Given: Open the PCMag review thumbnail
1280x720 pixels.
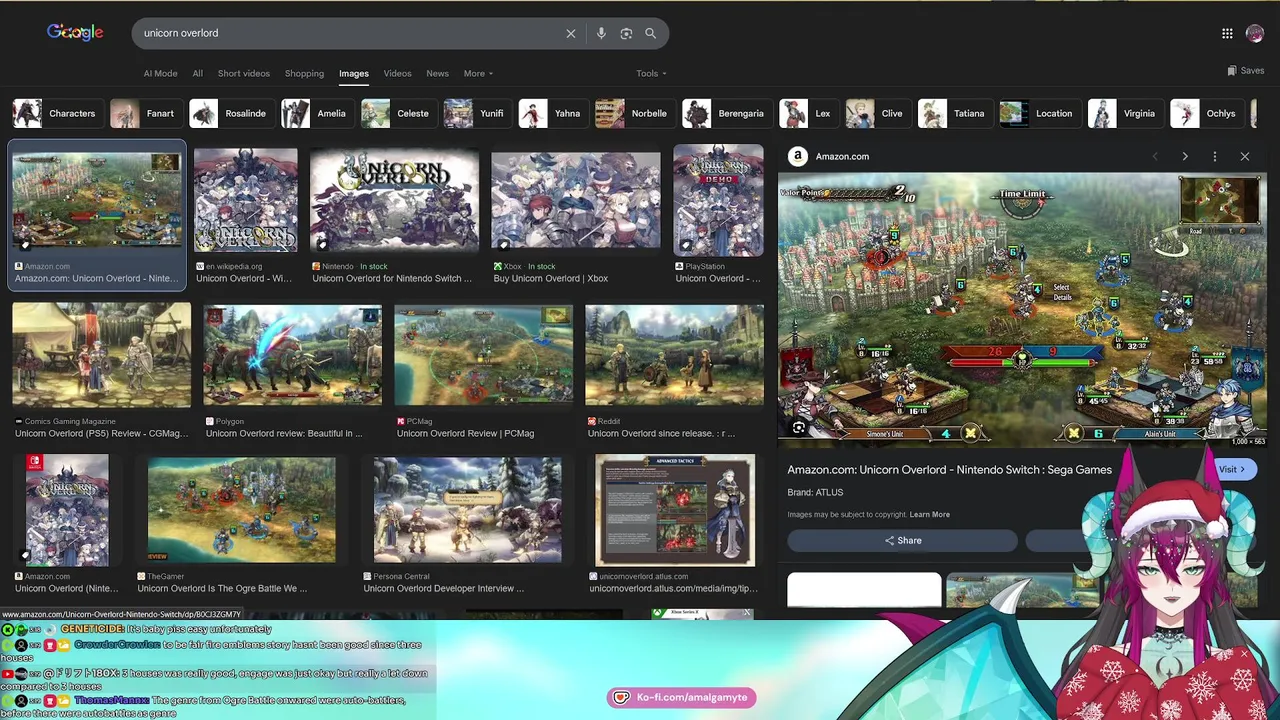Looking at the screenshot, I should [x=483, y=356].
